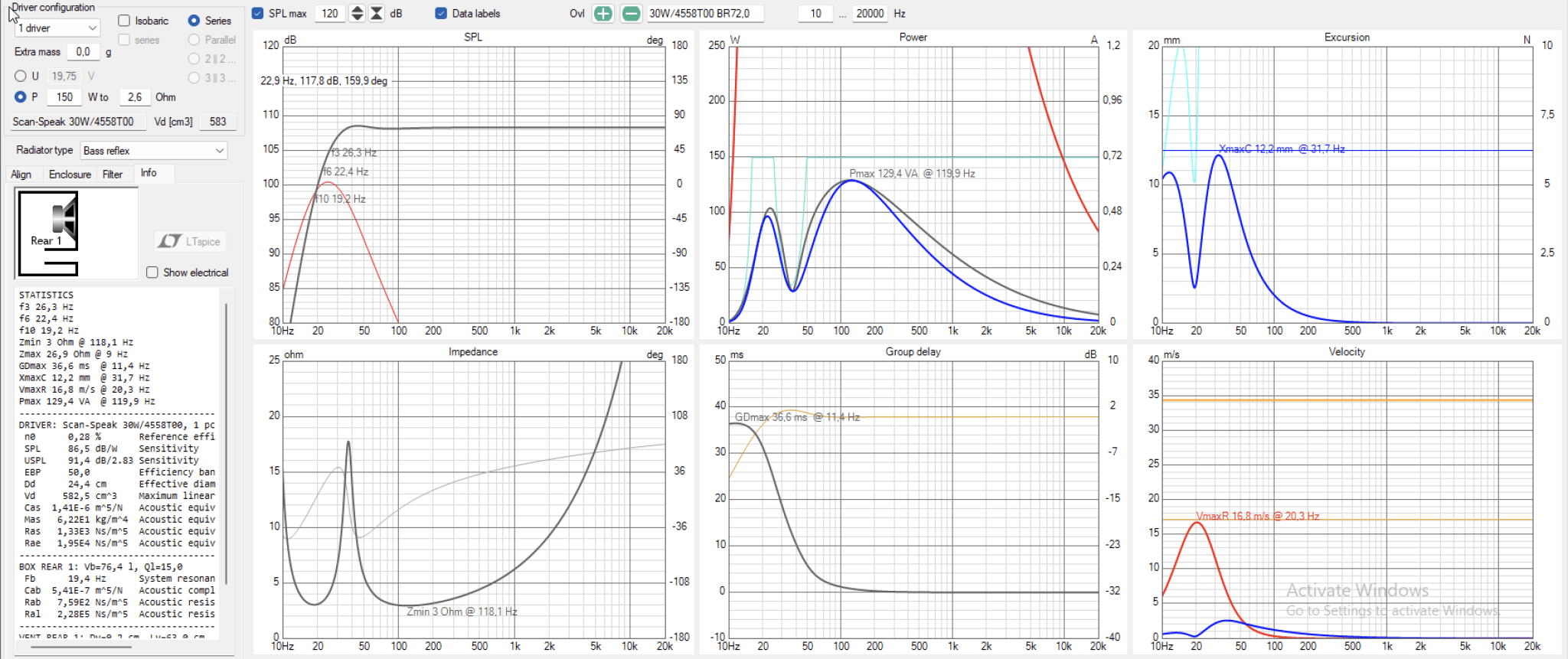Click the Velocity graph title

[1347, 351]
